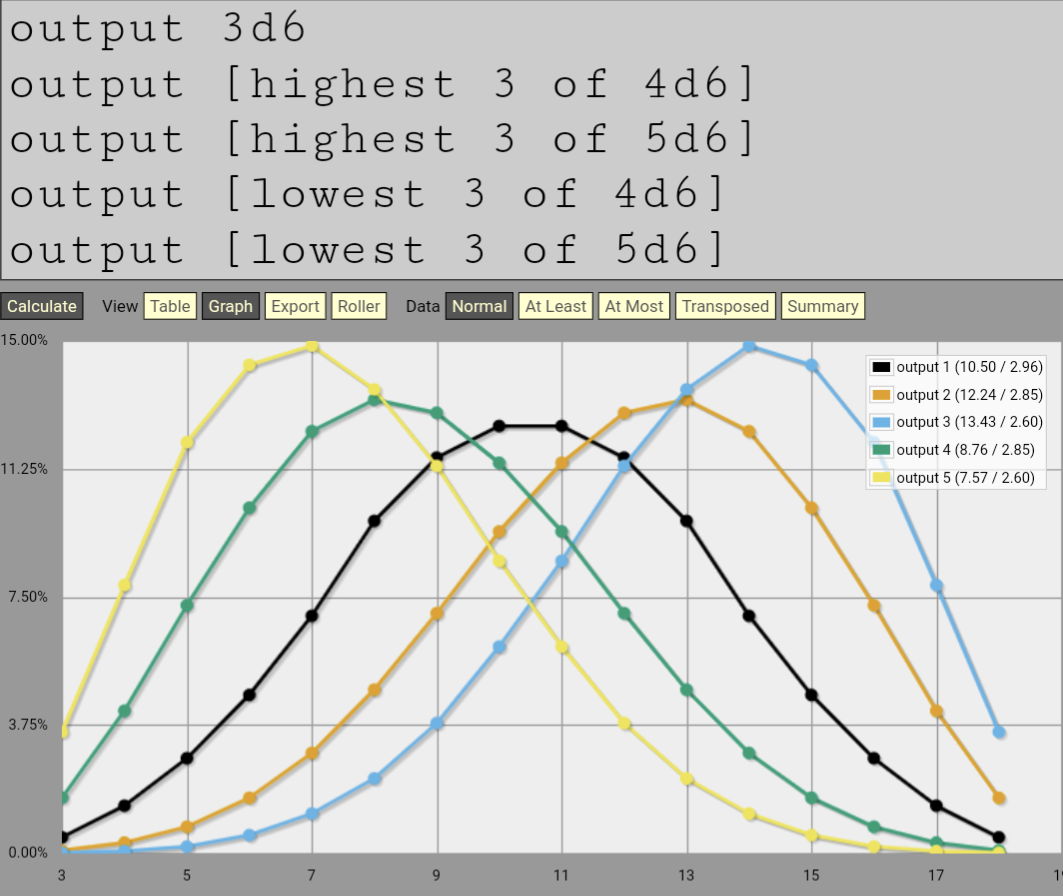1063x896 pixels.
Task: Click the blue curve's peak point at 14
Action: pyautogui.click(x=749, y=346)
